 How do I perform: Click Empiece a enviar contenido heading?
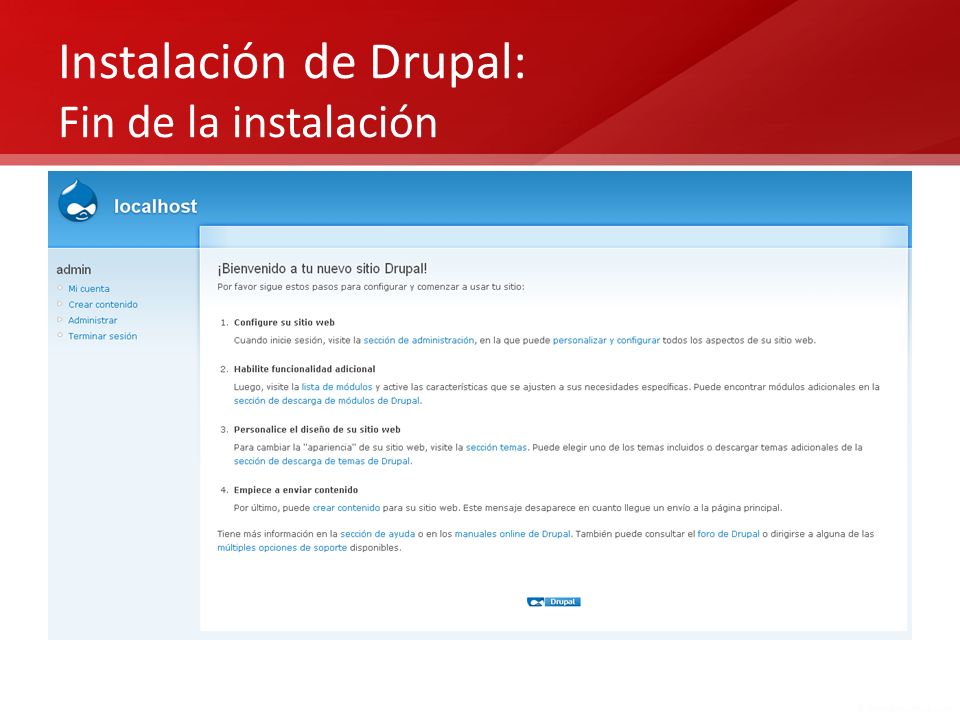coord(296,490)
